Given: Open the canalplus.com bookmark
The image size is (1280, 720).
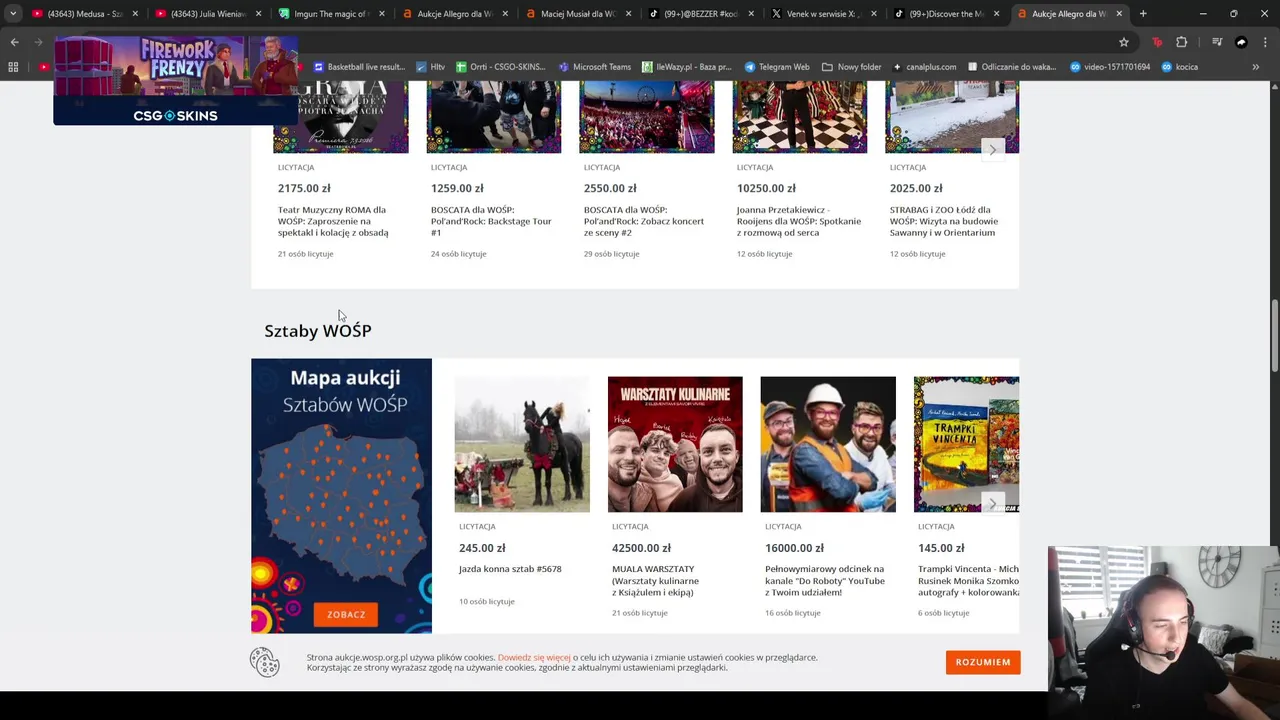Looking at the screenshot, I should click(924, 67).
